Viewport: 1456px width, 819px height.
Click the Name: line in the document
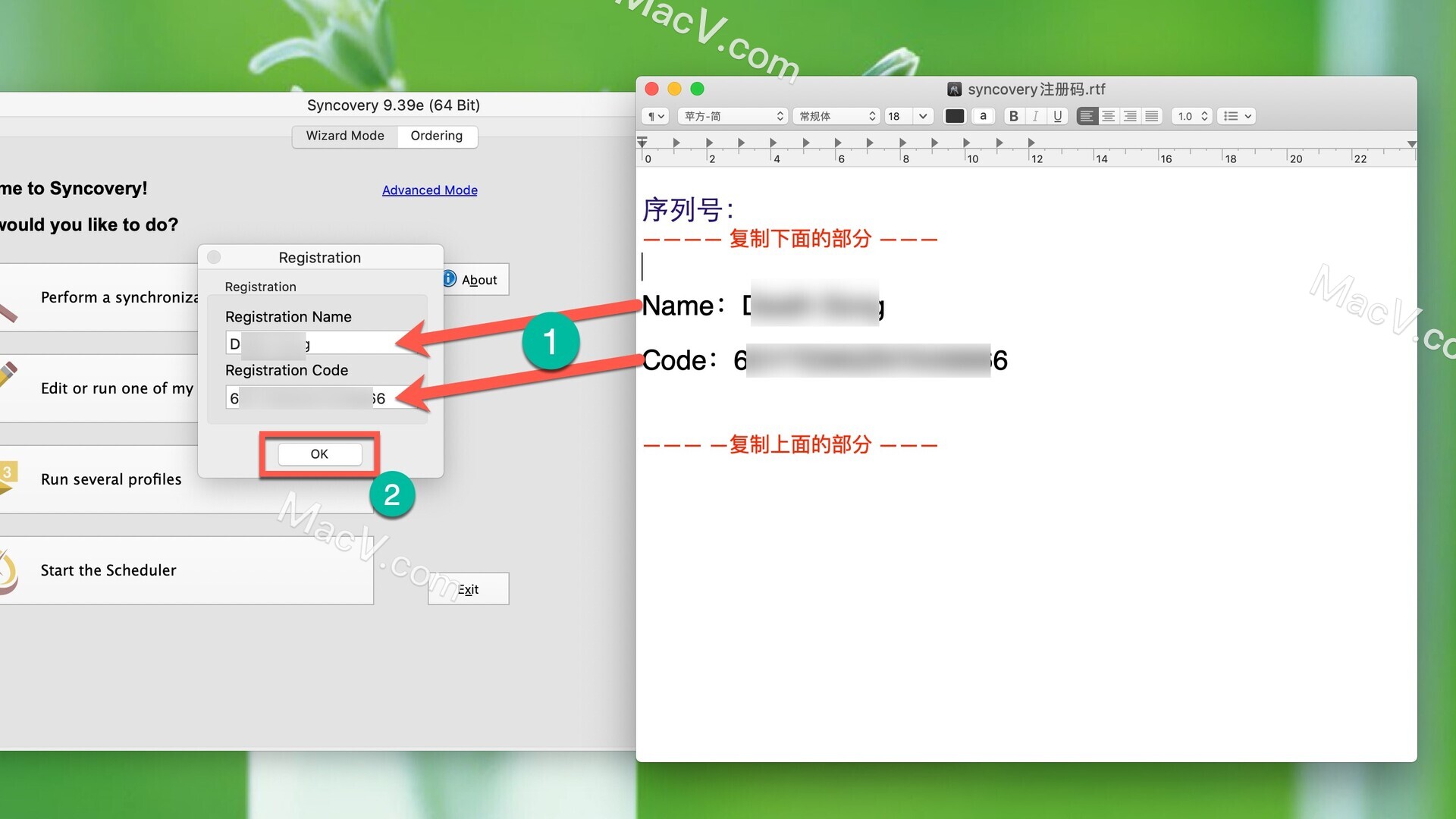point(764,306)
